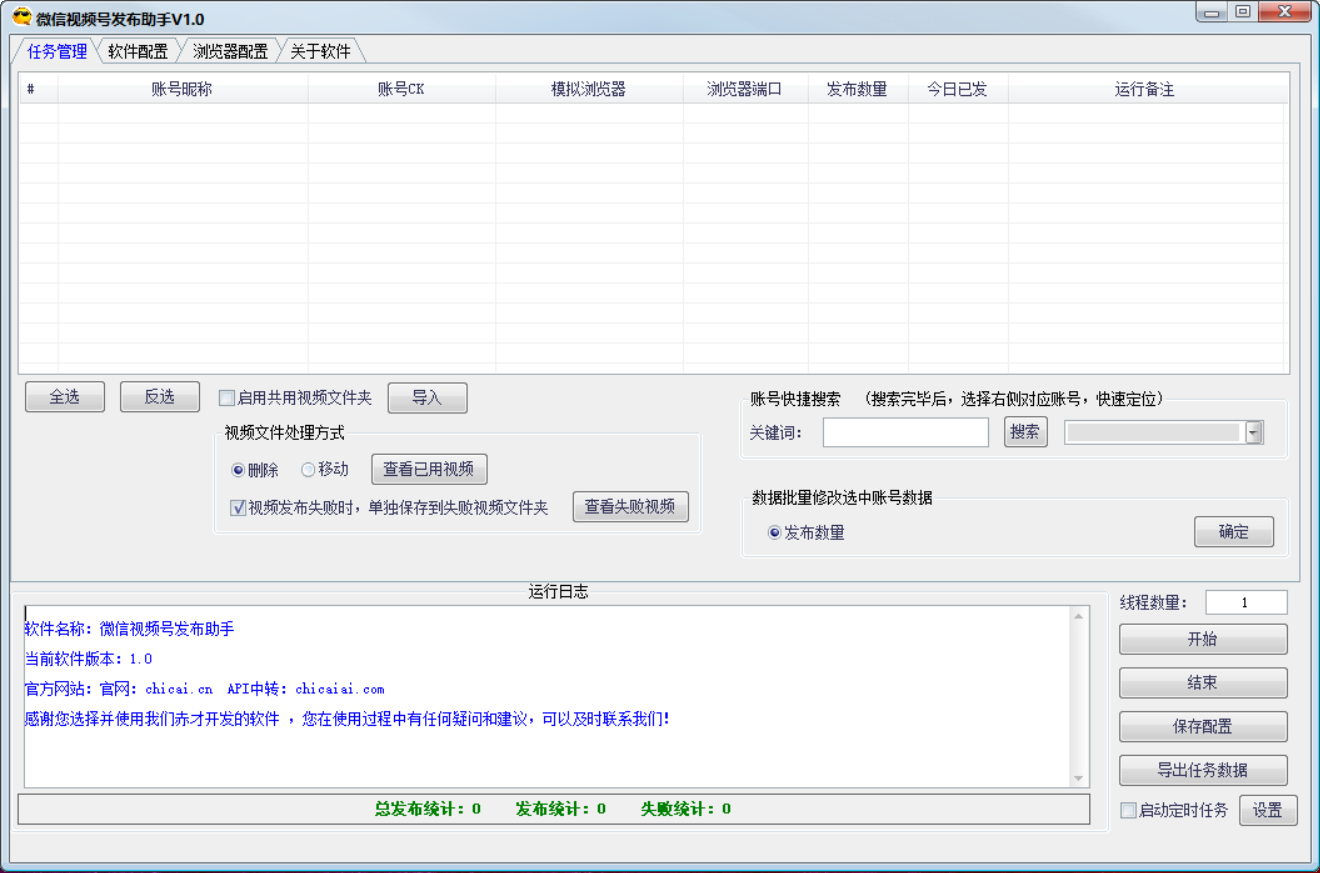Click the log scrollbar down arrow
Viewport: 1320px width, 873px height.
coord(1079,779)
